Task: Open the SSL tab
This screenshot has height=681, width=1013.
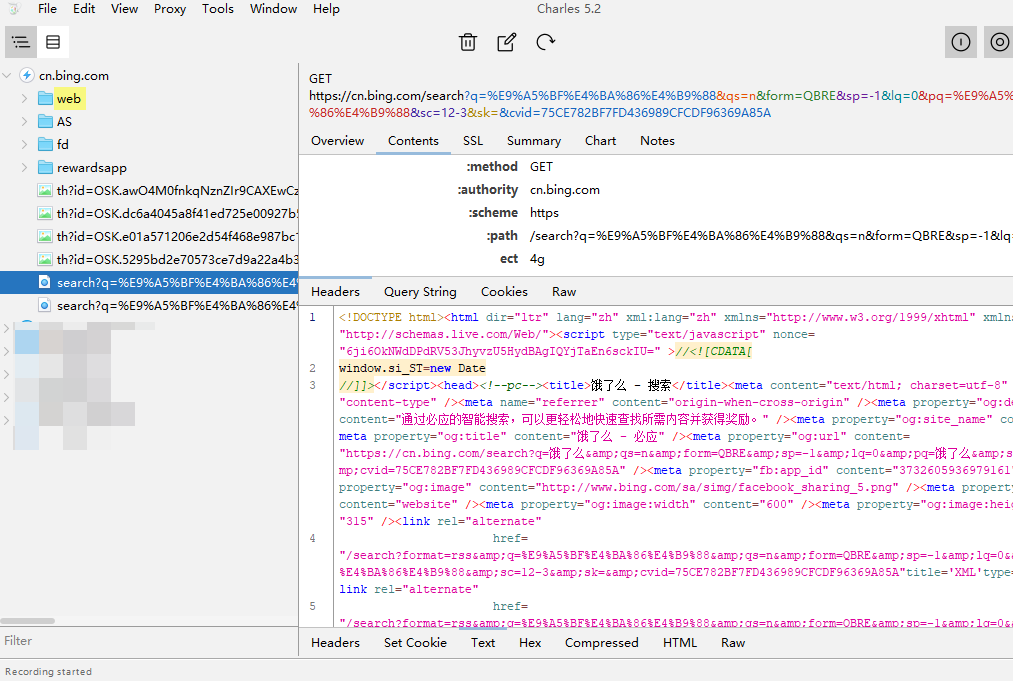Action: pyautogui.click(x=473, y=141)
